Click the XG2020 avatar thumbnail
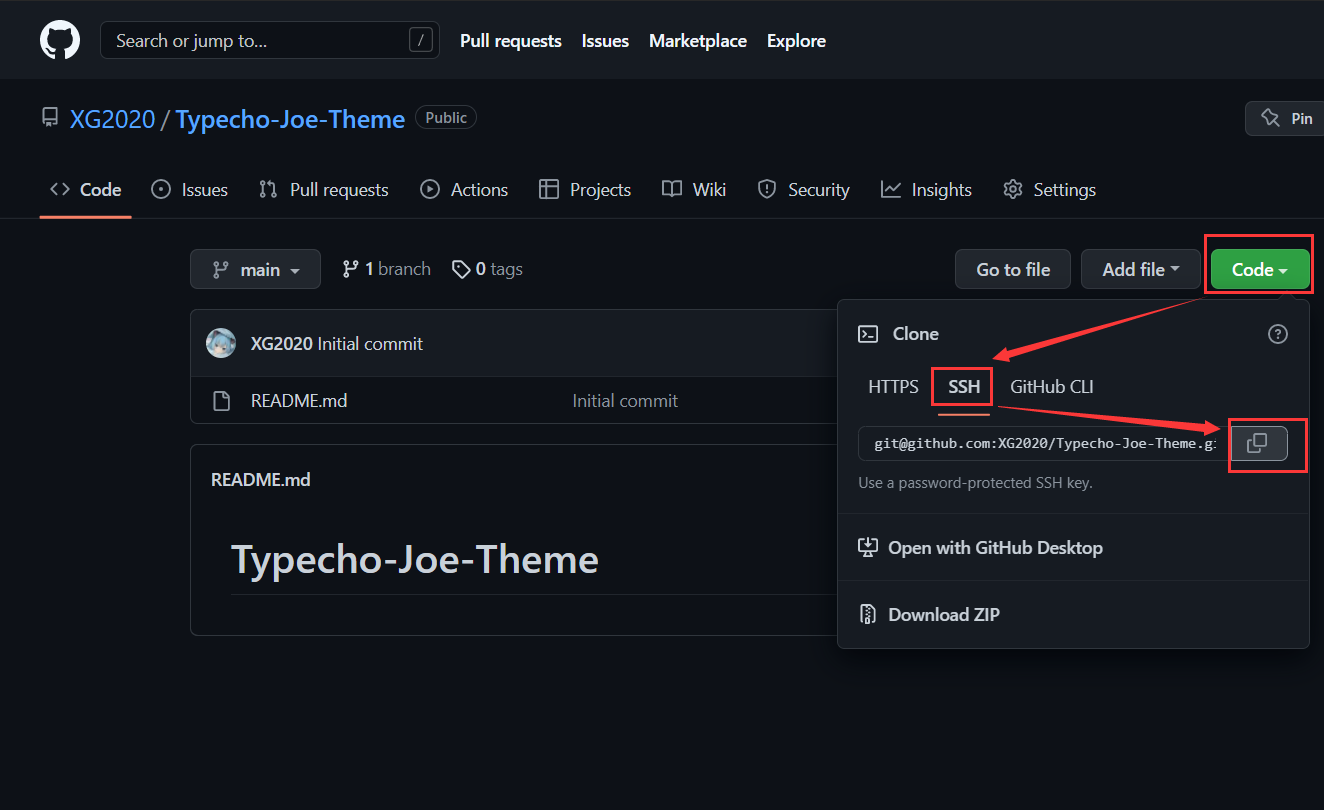This screenshot has height=810, width=1324. (x=221, y=343)
